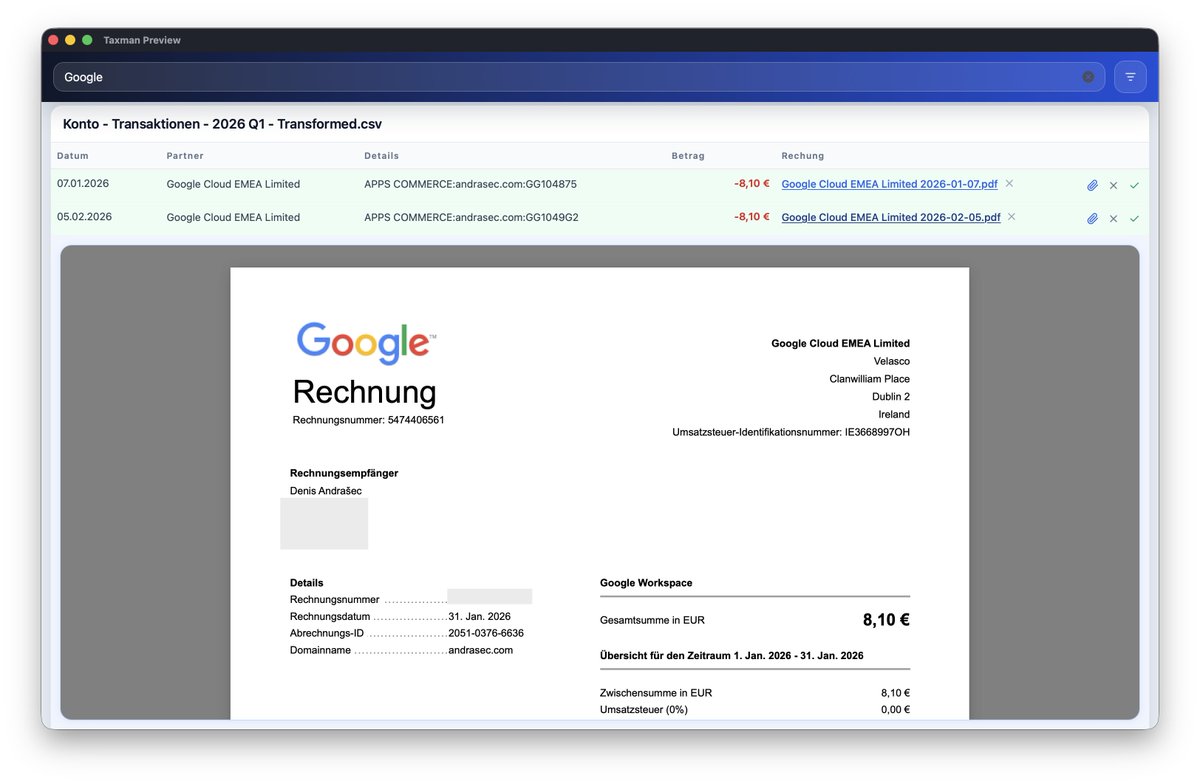Click the search field containing Google
This screenshot has width=1200, height=784.
tap(579, 77)
